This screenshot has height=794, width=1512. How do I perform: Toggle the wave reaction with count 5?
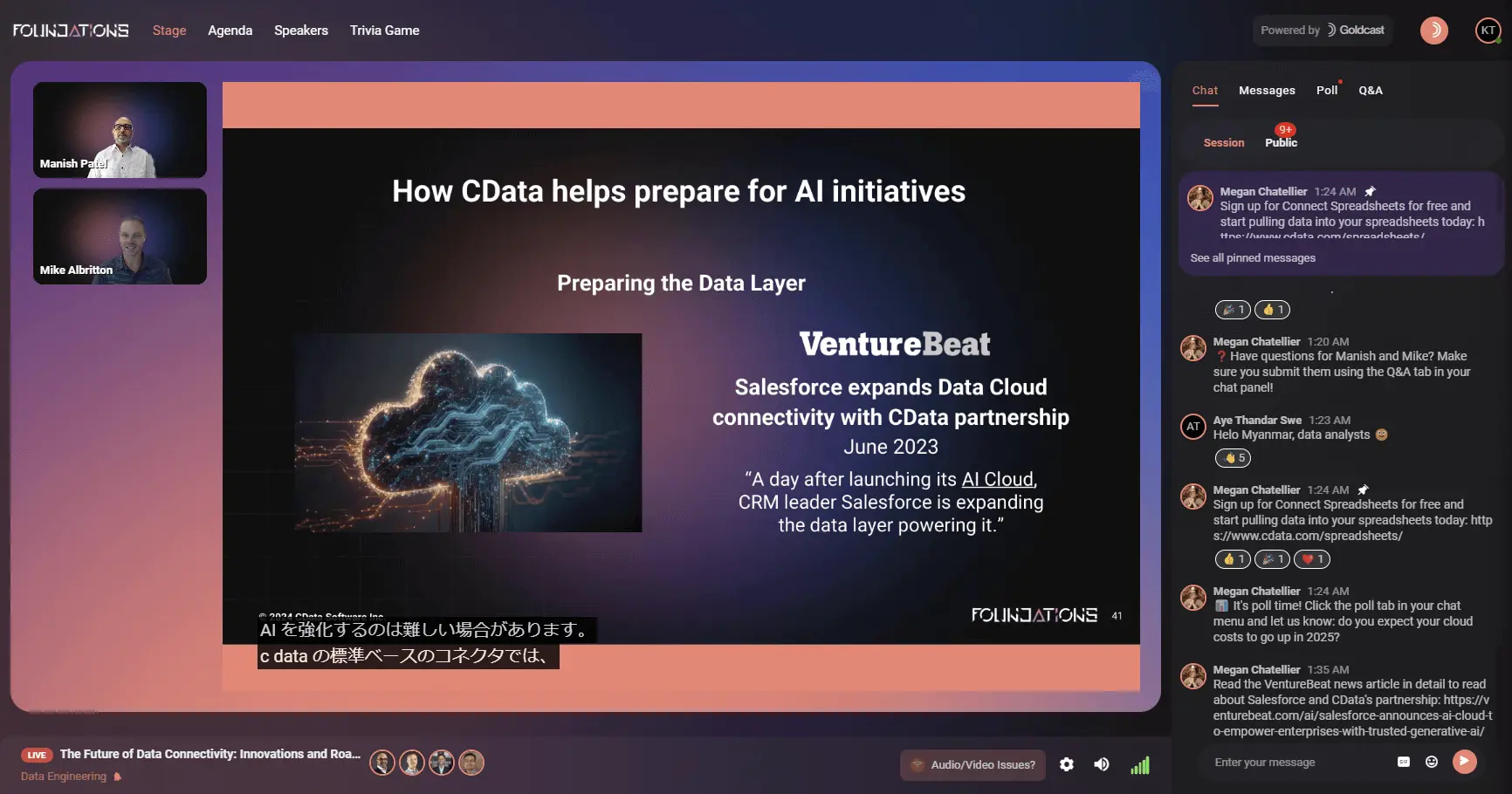[x=1233, y=458]
